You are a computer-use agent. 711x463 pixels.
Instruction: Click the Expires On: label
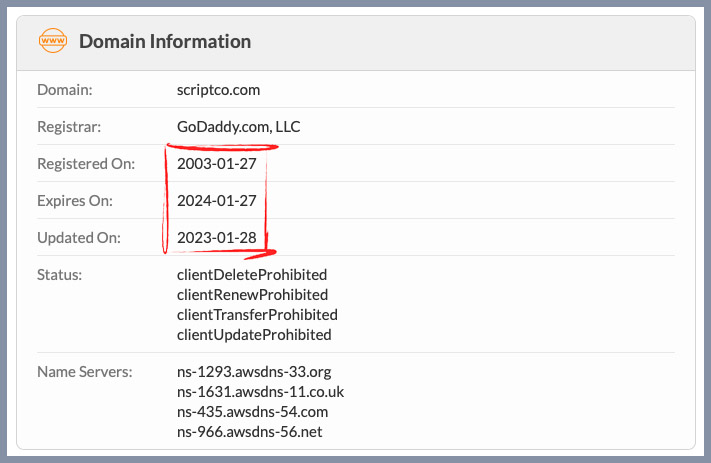(75, 200)
